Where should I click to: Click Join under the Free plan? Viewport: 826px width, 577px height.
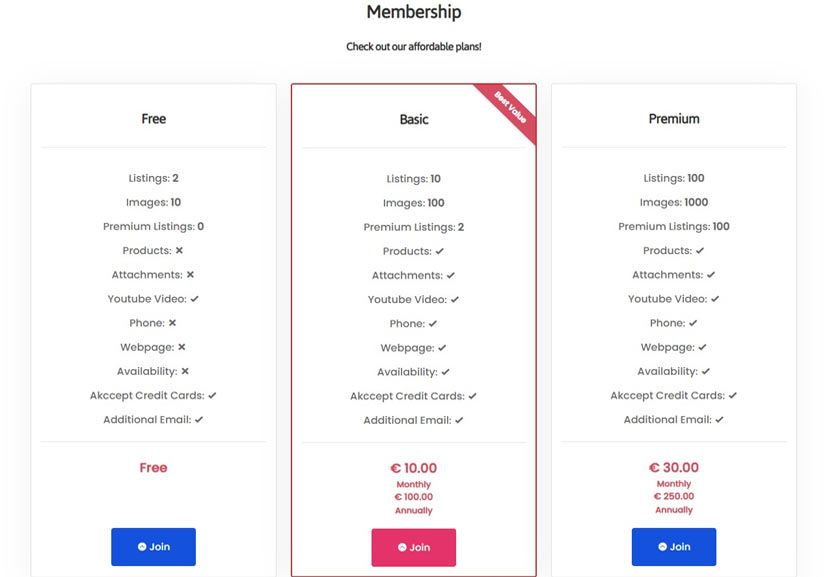coord(153,547)
